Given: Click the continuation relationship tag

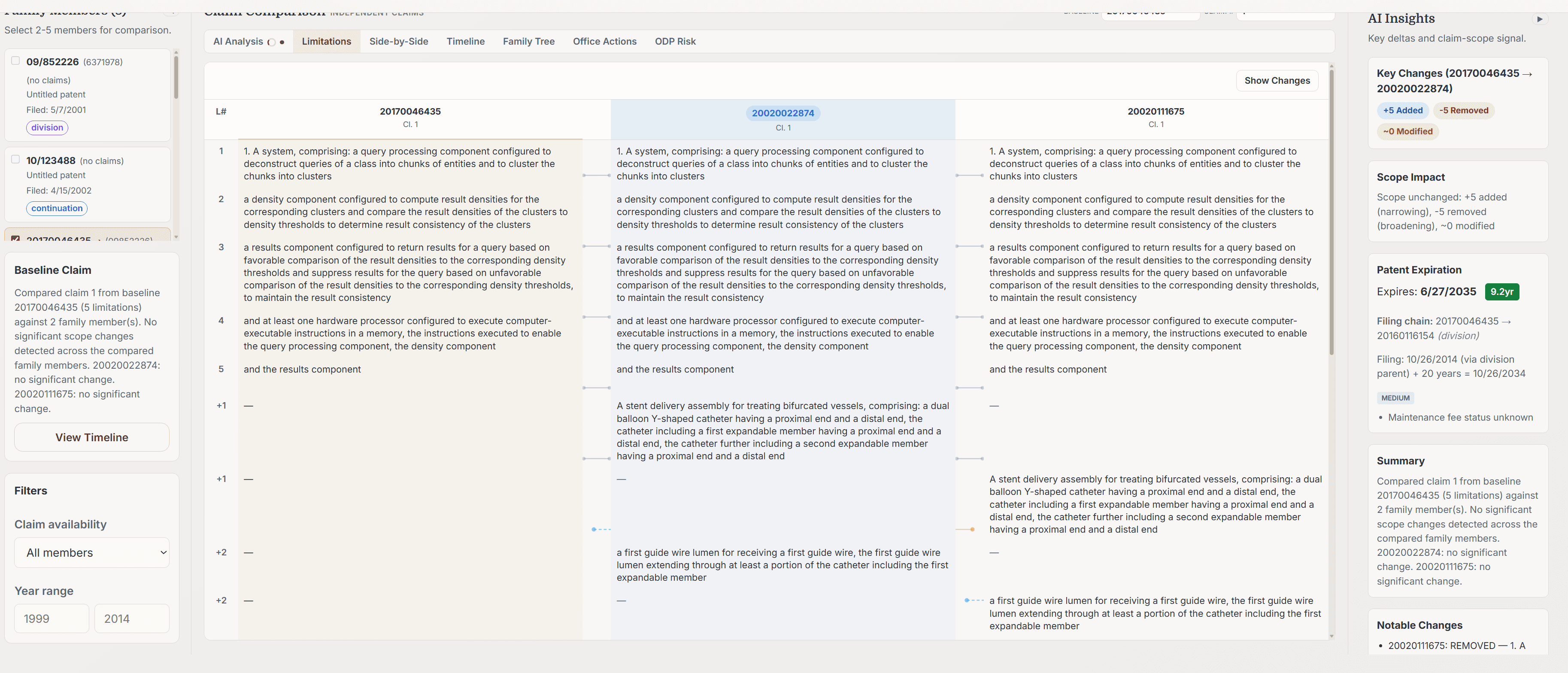Looking at the screenshot, I should point(57,208).
